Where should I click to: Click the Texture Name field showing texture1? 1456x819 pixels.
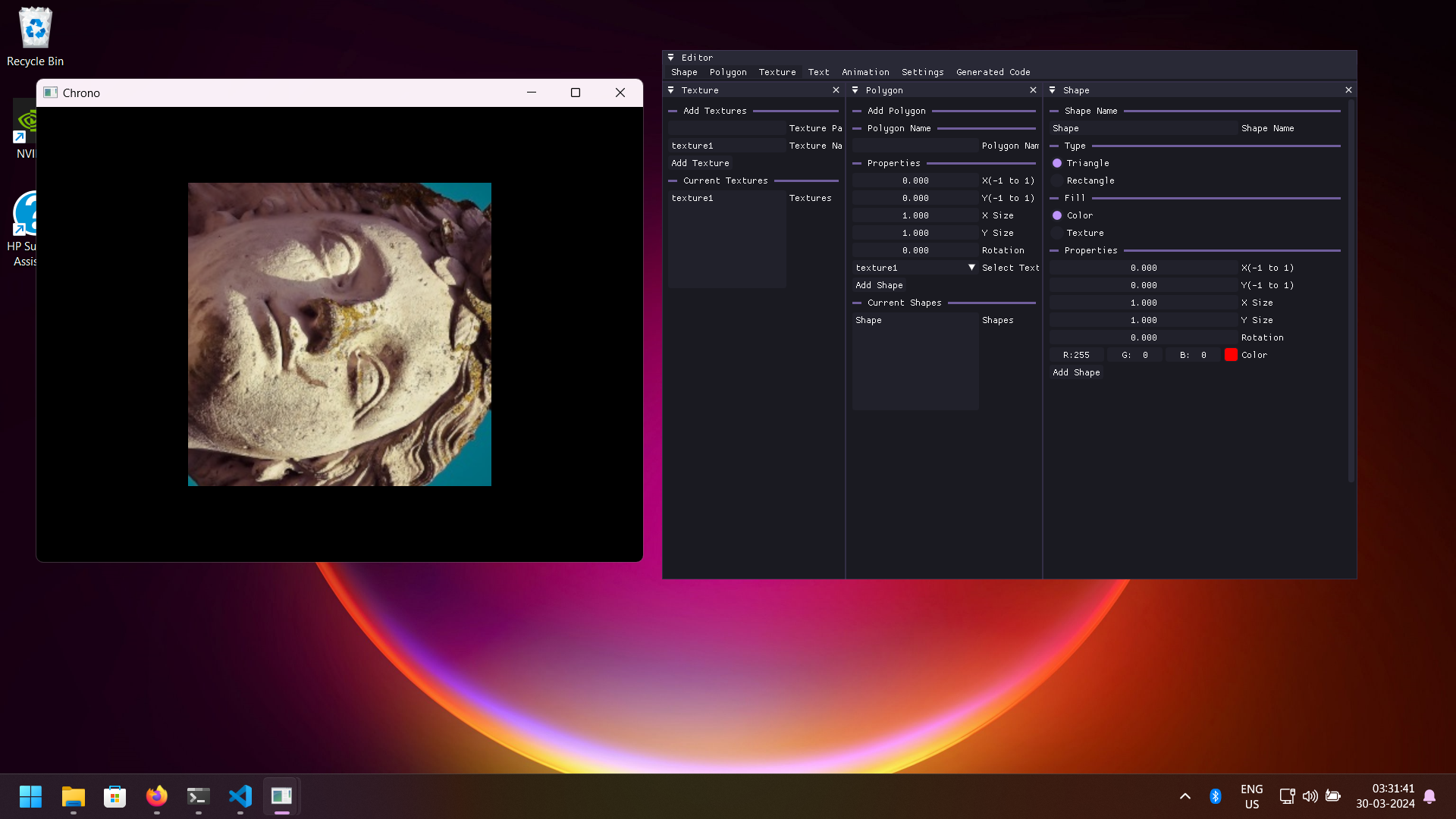[x=726, y=146]
